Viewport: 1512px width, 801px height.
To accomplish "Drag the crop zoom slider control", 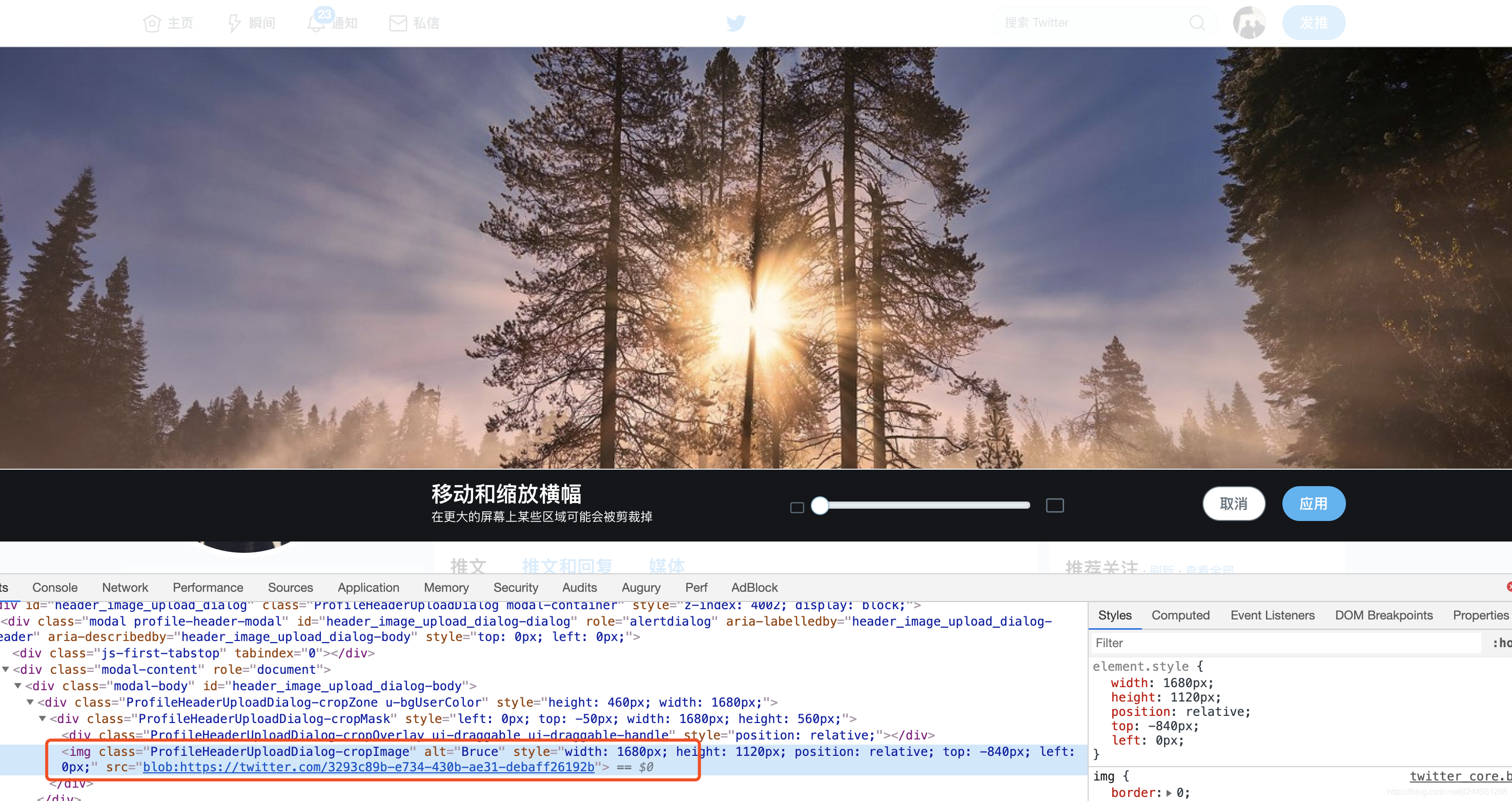I will click(820, 504).
